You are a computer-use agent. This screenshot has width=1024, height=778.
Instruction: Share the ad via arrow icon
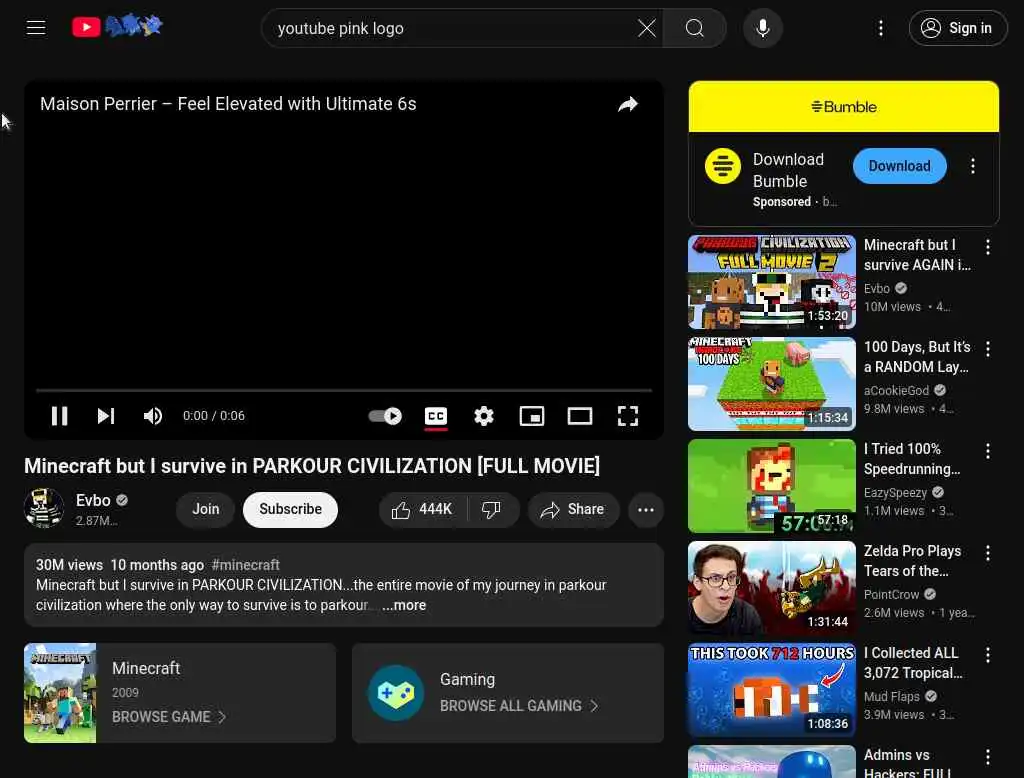click(628, 104)
